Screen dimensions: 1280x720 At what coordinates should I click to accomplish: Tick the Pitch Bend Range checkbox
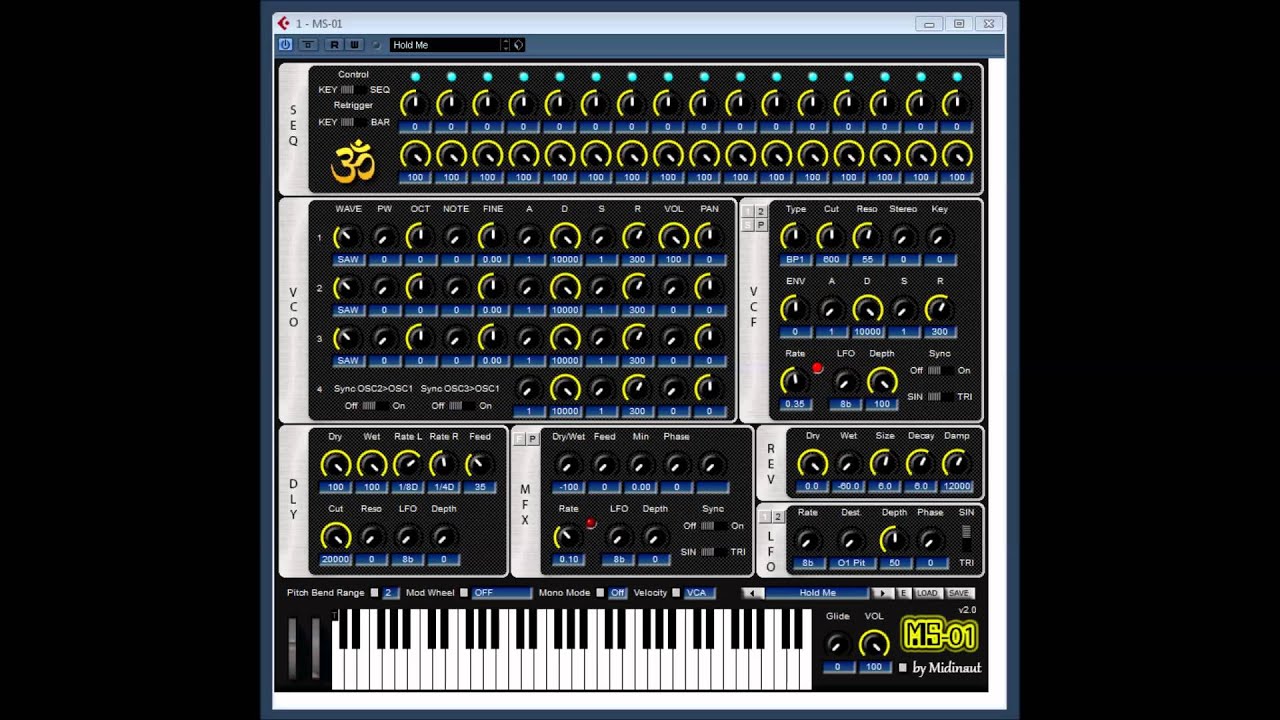coord(375,593)
